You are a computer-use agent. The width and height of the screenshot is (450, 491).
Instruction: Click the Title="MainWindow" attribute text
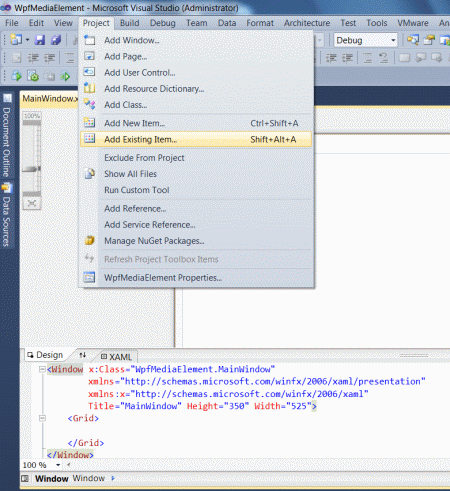[135, 406]
